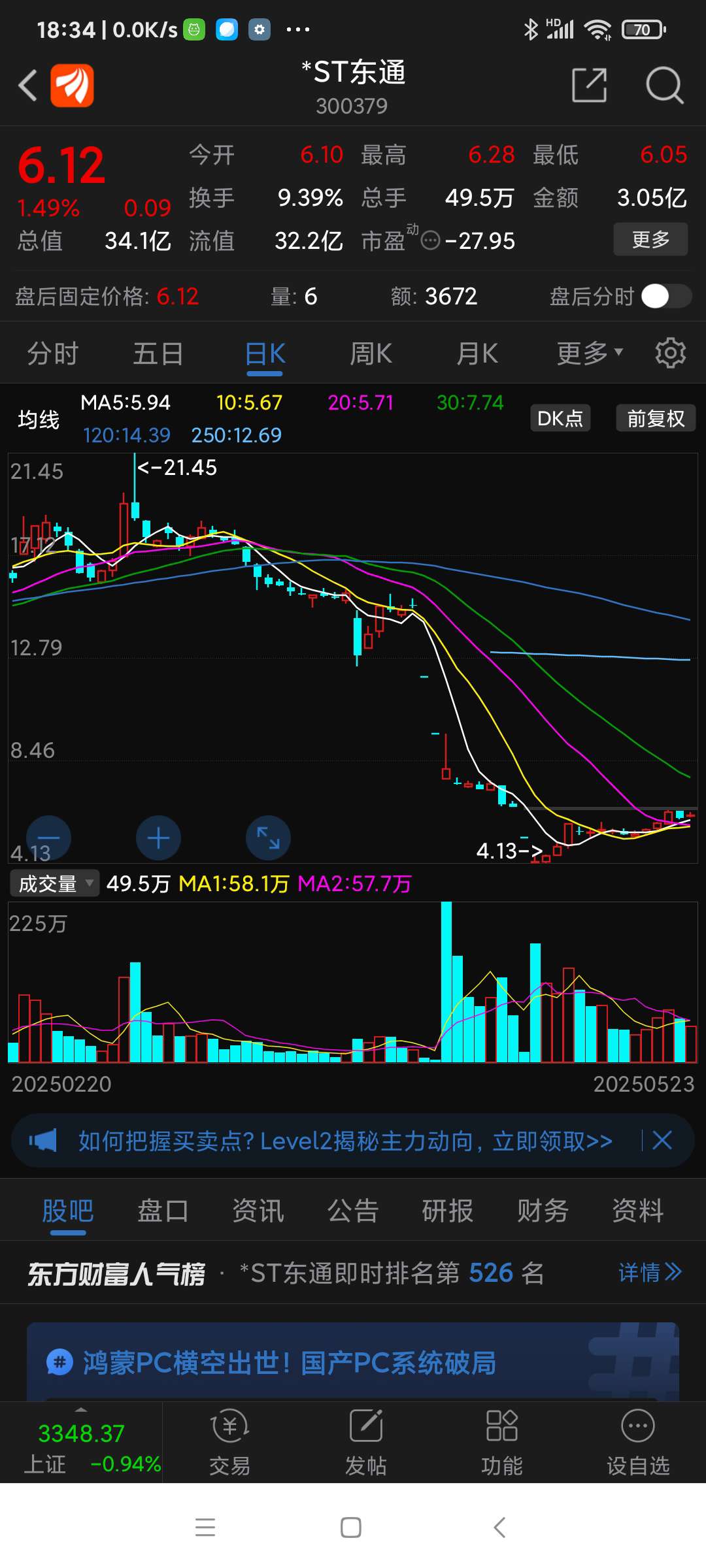Tap the 更多 quote details button
706x1568 pixels.
(650, 239)
